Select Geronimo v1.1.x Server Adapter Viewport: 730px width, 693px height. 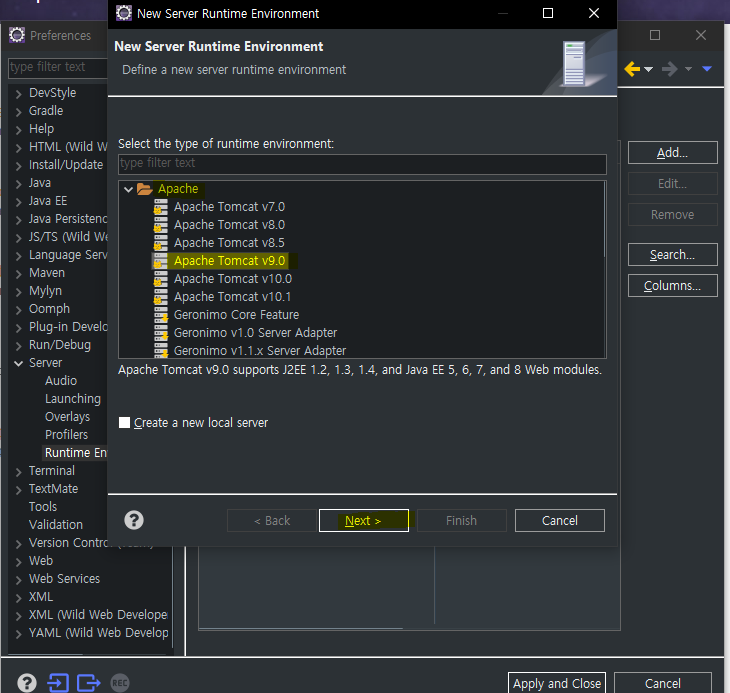260,350
